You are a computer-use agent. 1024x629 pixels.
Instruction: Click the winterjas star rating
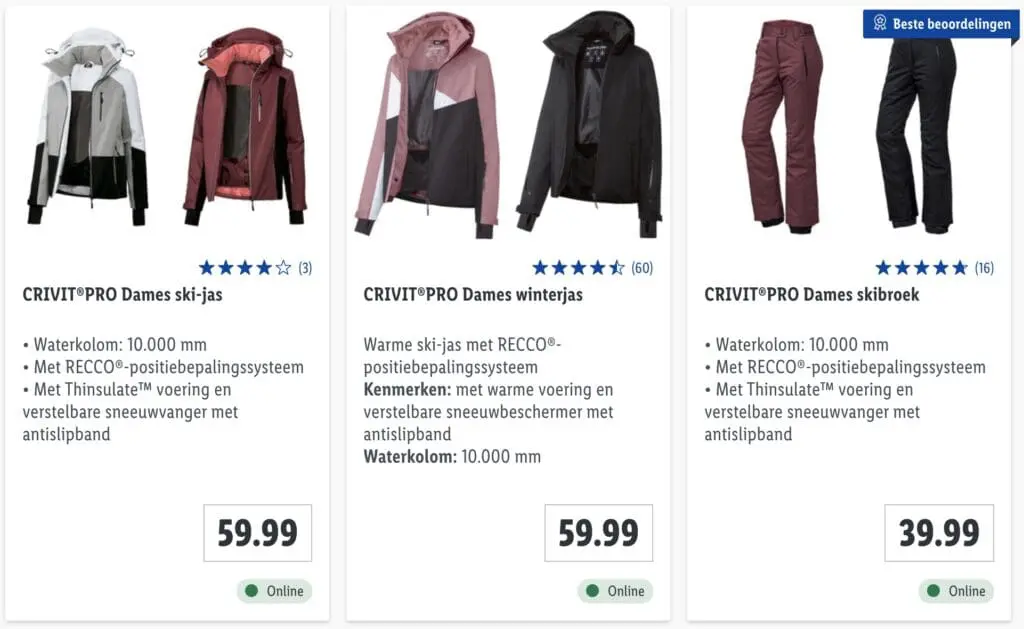click(x=578, y=268)
